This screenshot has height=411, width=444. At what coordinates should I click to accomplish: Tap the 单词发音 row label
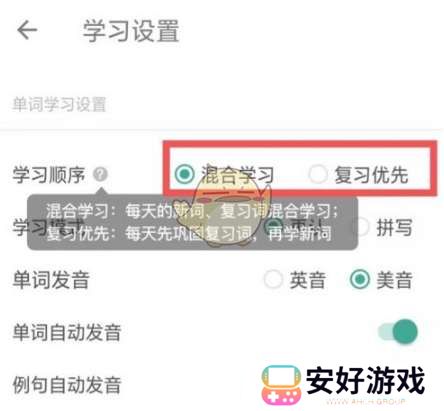51,280
